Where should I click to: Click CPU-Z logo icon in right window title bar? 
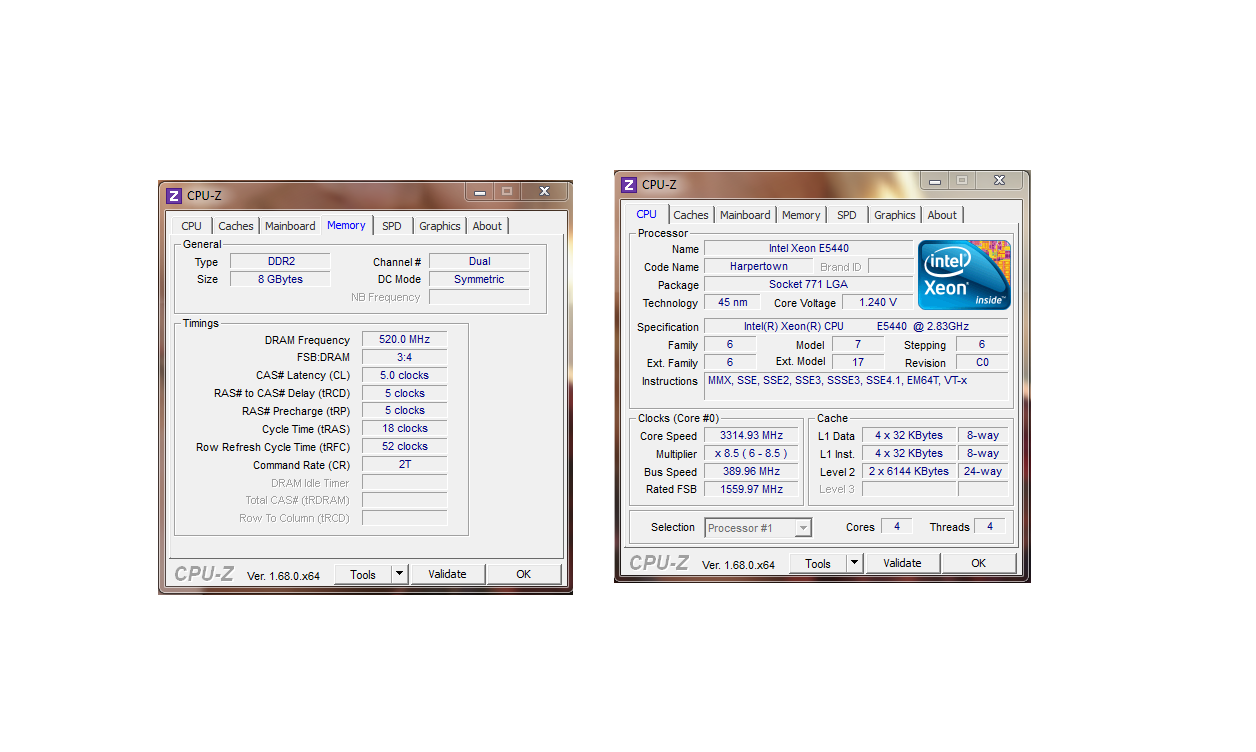pyautogui.click(x=629, y=185)
